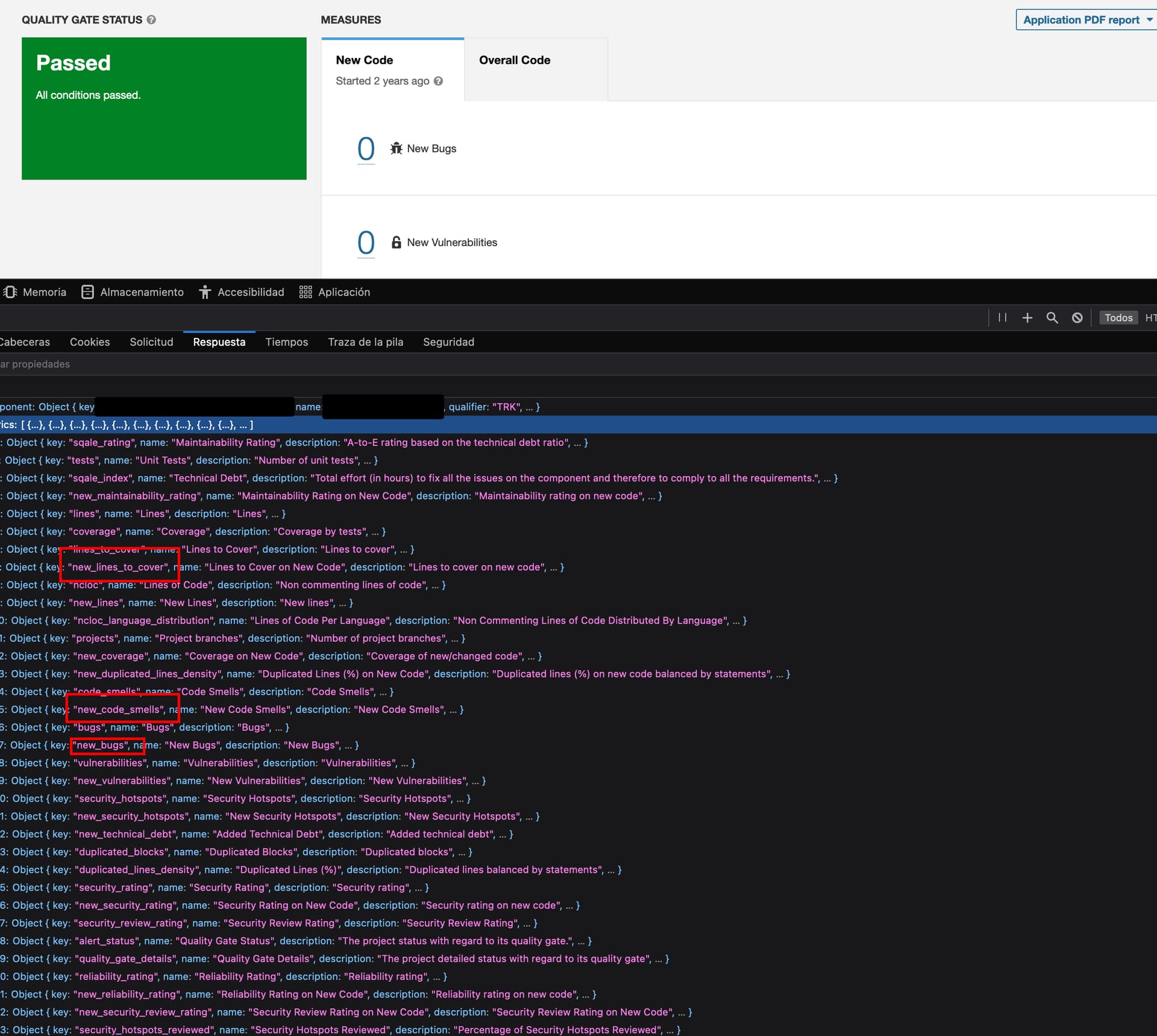
Task: Open the Cookies tab in devtools
Action: pyautogui.click(x=89, y=342)
